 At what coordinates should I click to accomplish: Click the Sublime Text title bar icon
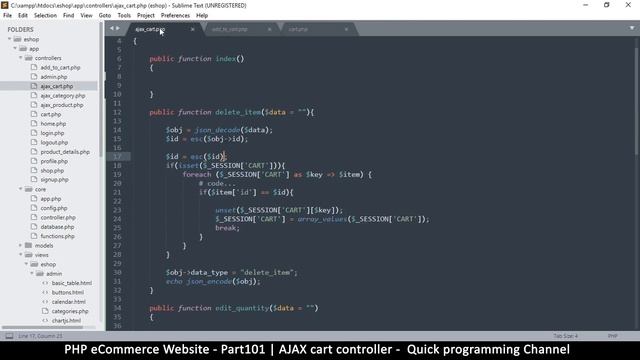(4, 5)
